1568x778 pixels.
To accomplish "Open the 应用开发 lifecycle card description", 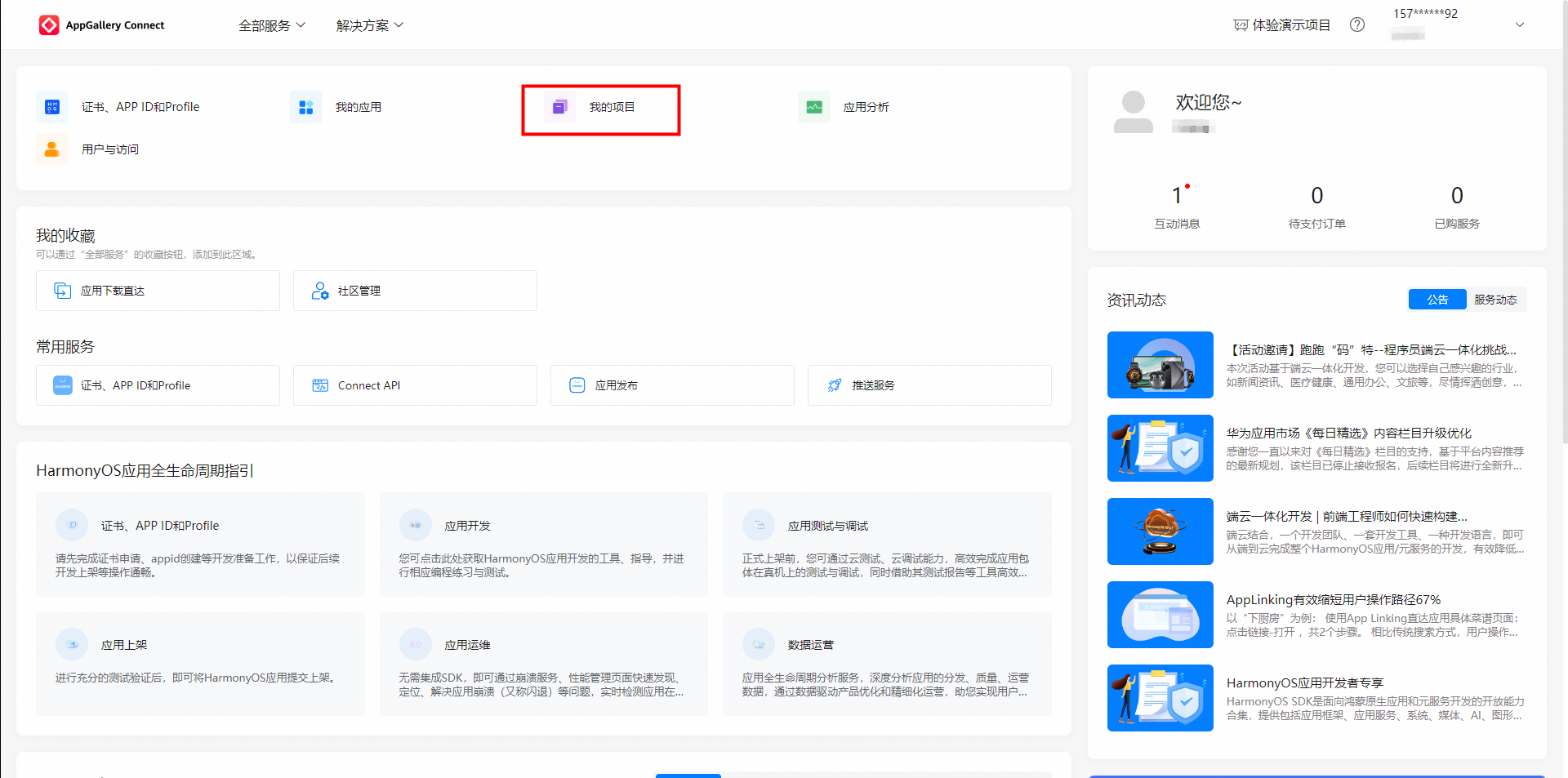I will [541, 565].
